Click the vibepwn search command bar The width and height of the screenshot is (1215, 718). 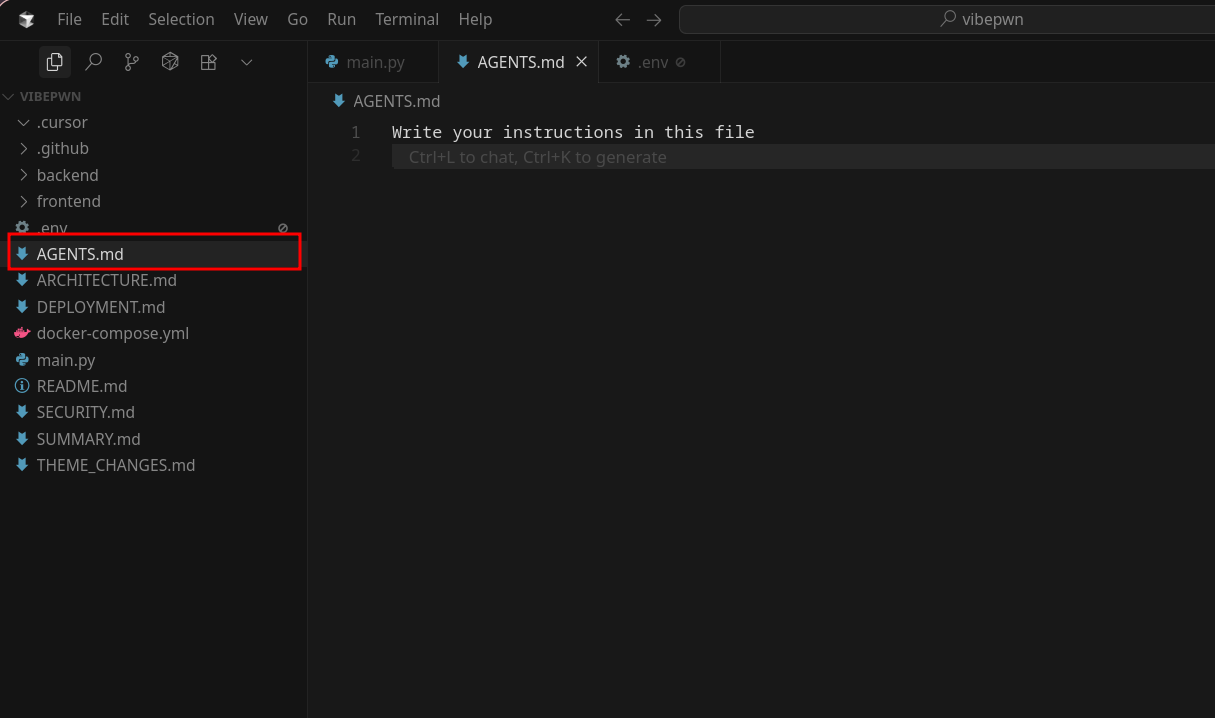point(945,20)
